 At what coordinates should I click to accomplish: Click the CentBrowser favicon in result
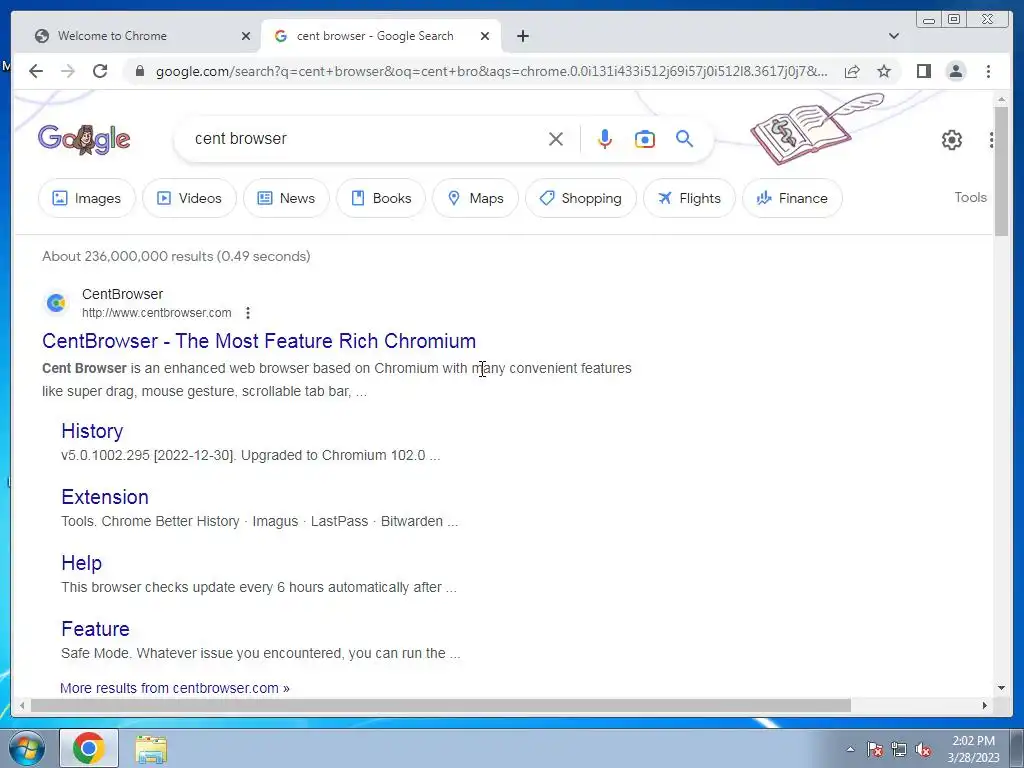[56, 303]
